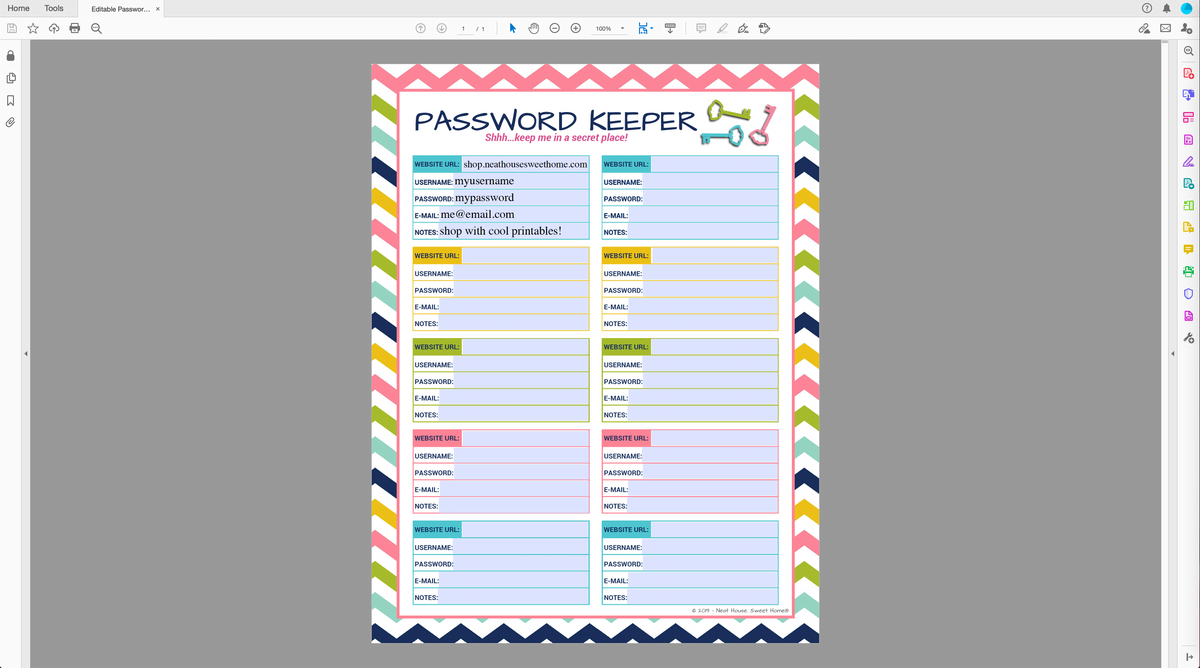
Task: Print the document using the printer icon
Action: pyautogui.click(x=74, y=27)
